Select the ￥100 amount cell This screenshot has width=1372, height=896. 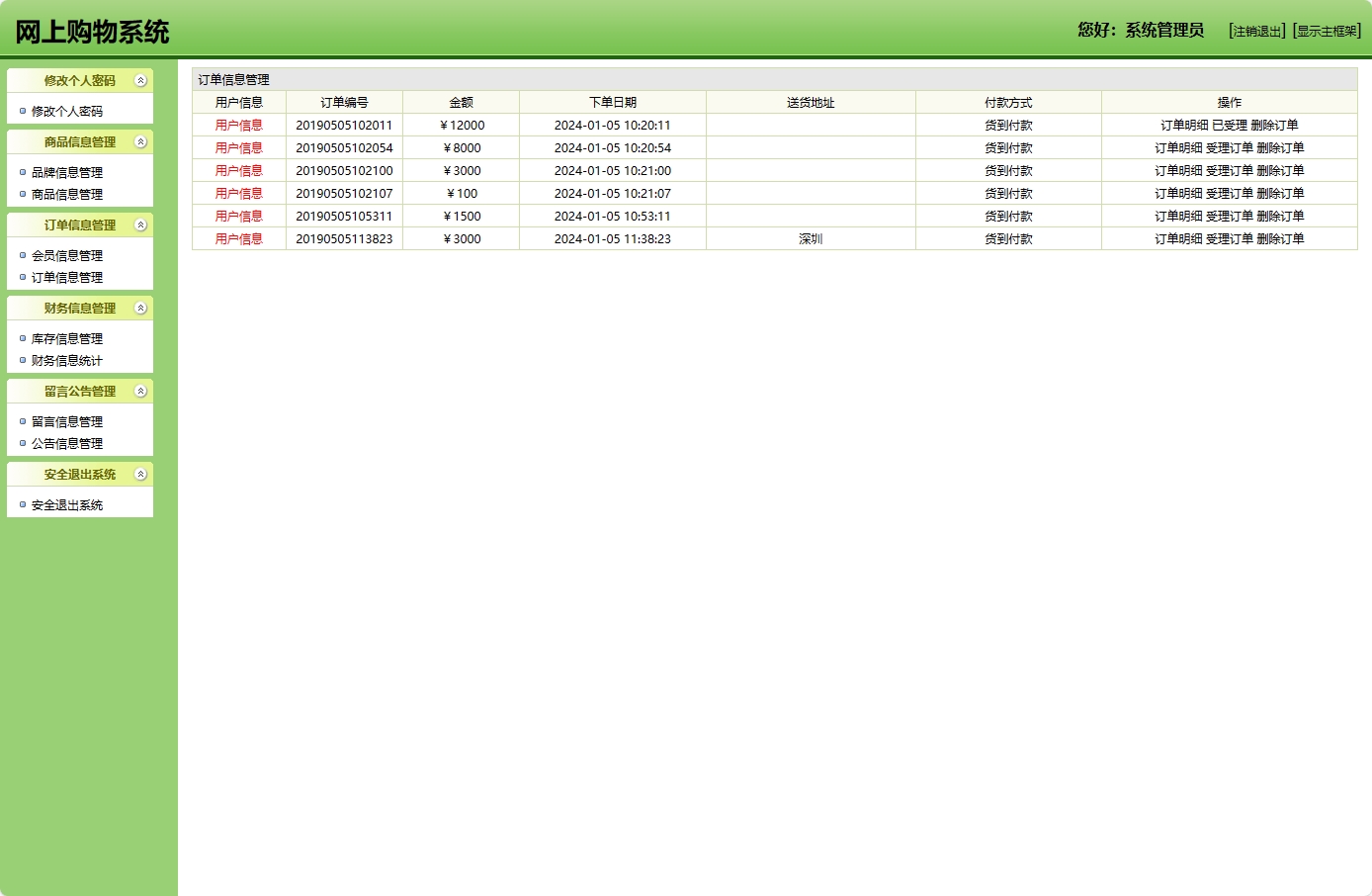coord(461,194)
